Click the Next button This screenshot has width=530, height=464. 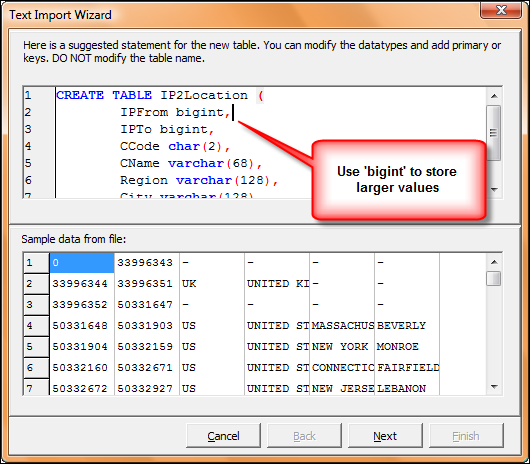[385, 436]
